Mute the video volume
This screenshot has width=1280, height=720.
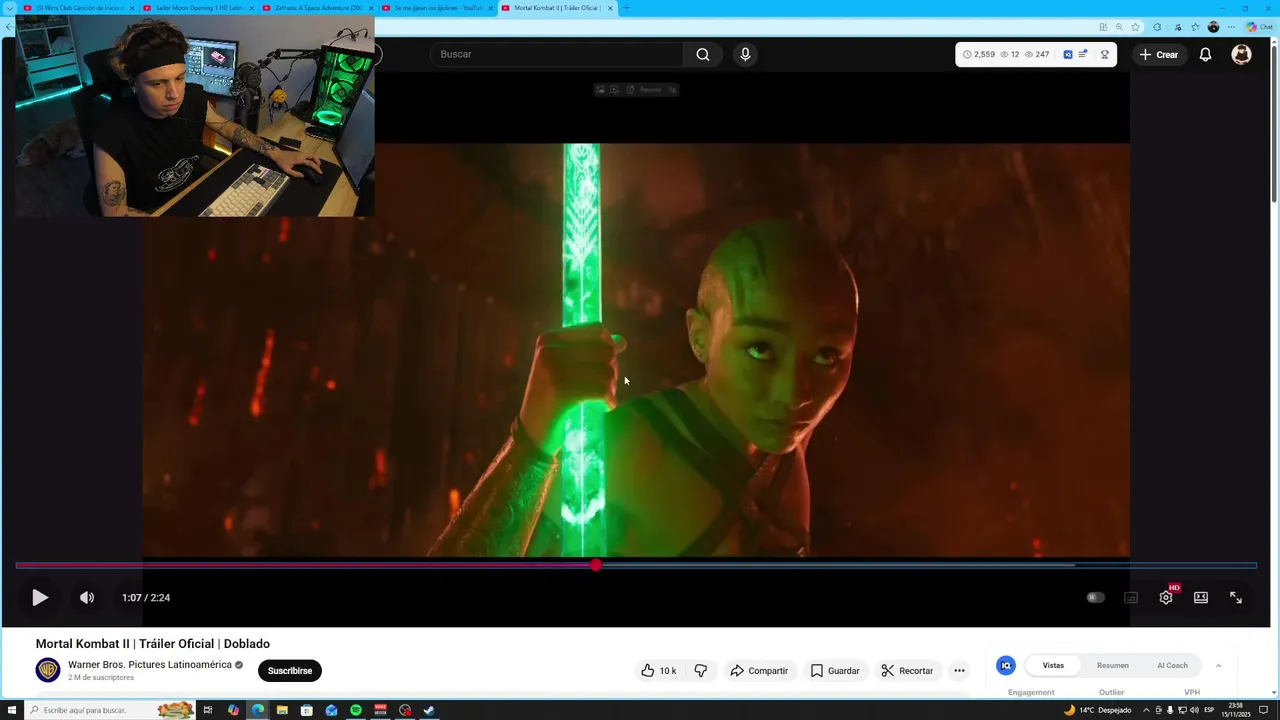87,597
